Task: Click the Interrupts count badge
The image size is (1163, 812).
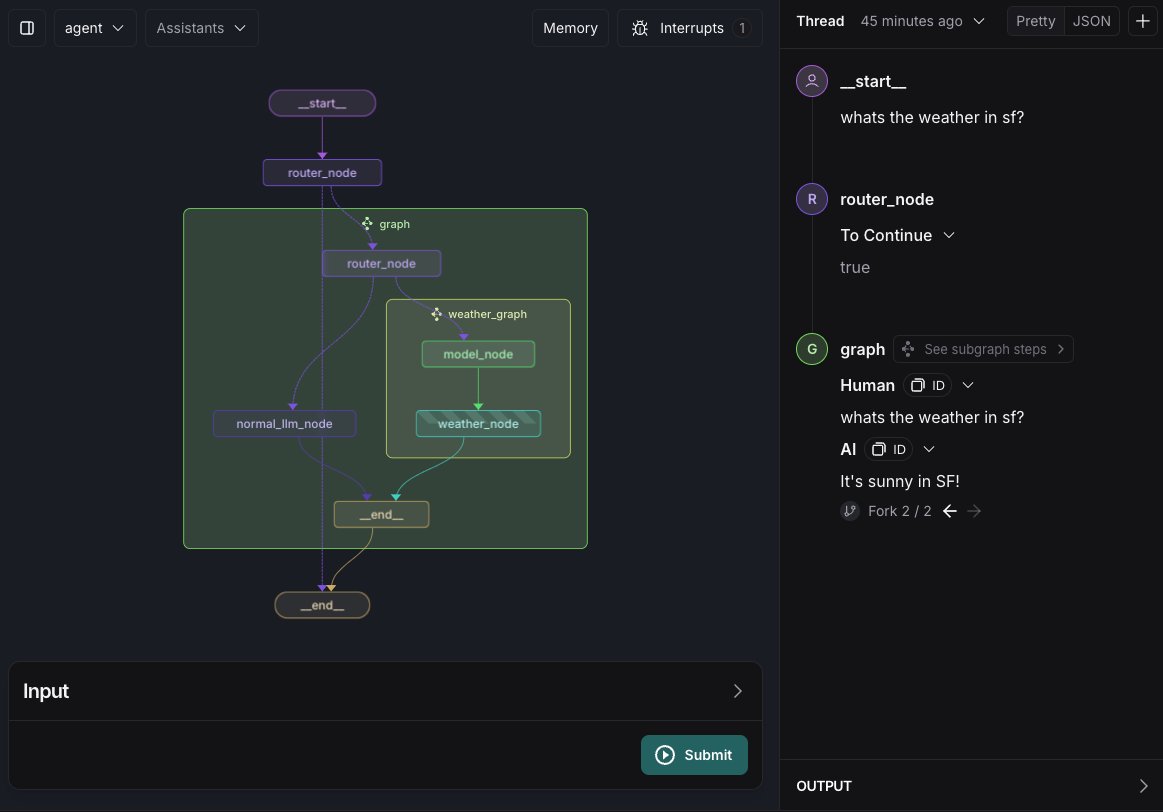Action: tap(742, 28)
